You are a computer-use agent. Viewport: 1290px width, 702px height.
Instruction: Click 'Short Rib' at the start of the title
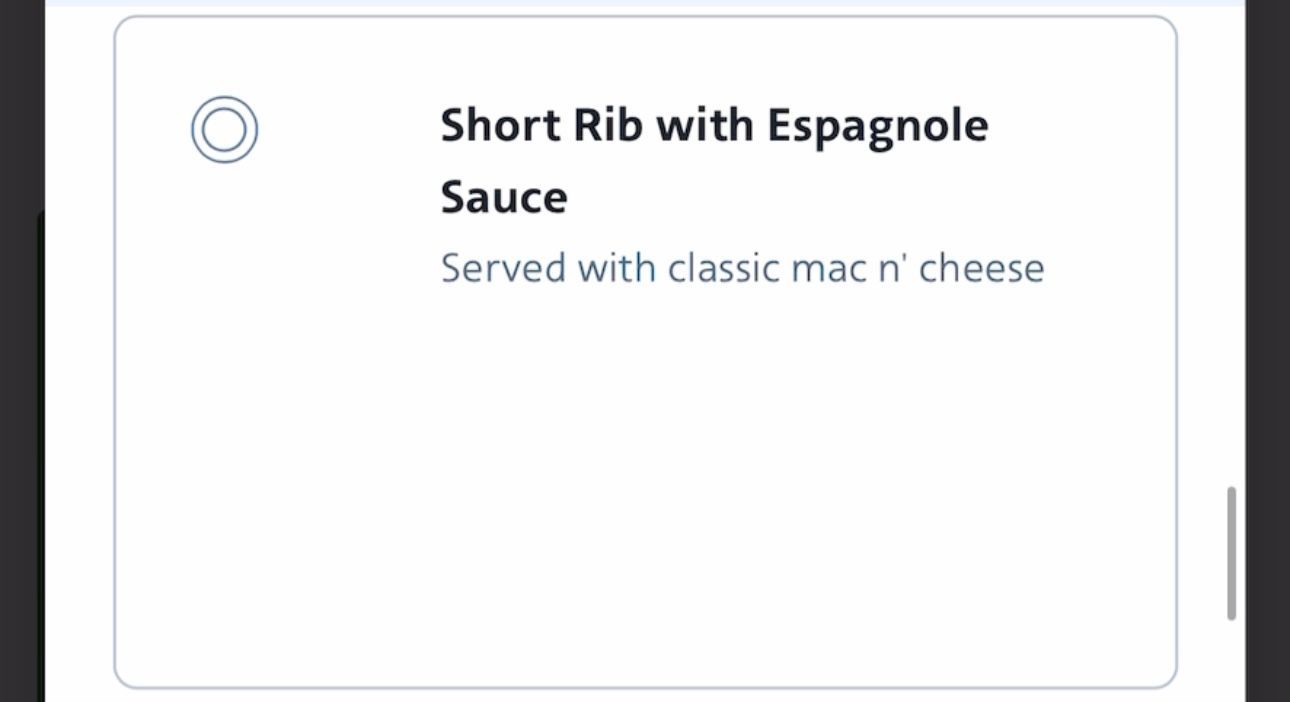click(x=541, y=125)
